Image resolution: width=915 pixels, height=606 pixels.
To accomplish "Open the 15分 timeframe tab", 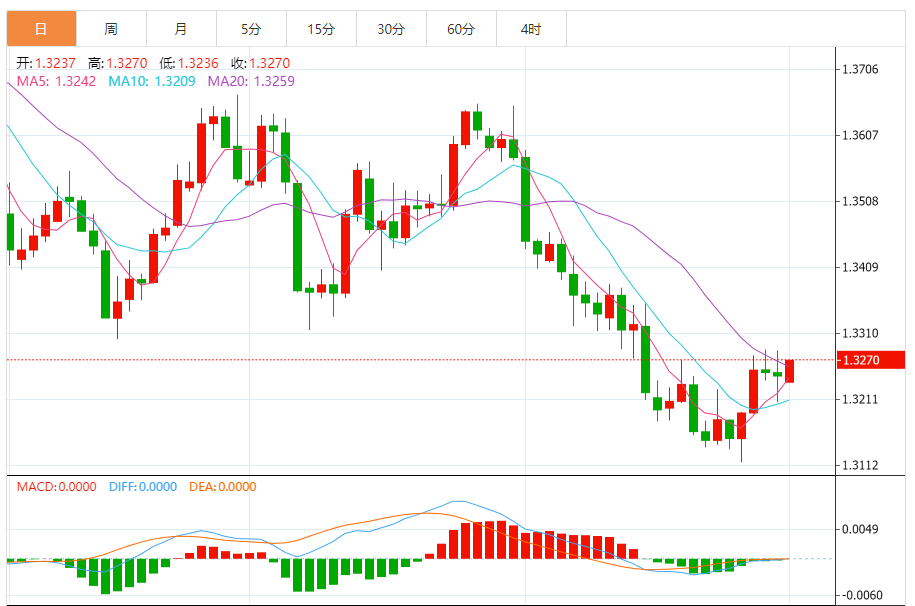I will coord(322,29).
